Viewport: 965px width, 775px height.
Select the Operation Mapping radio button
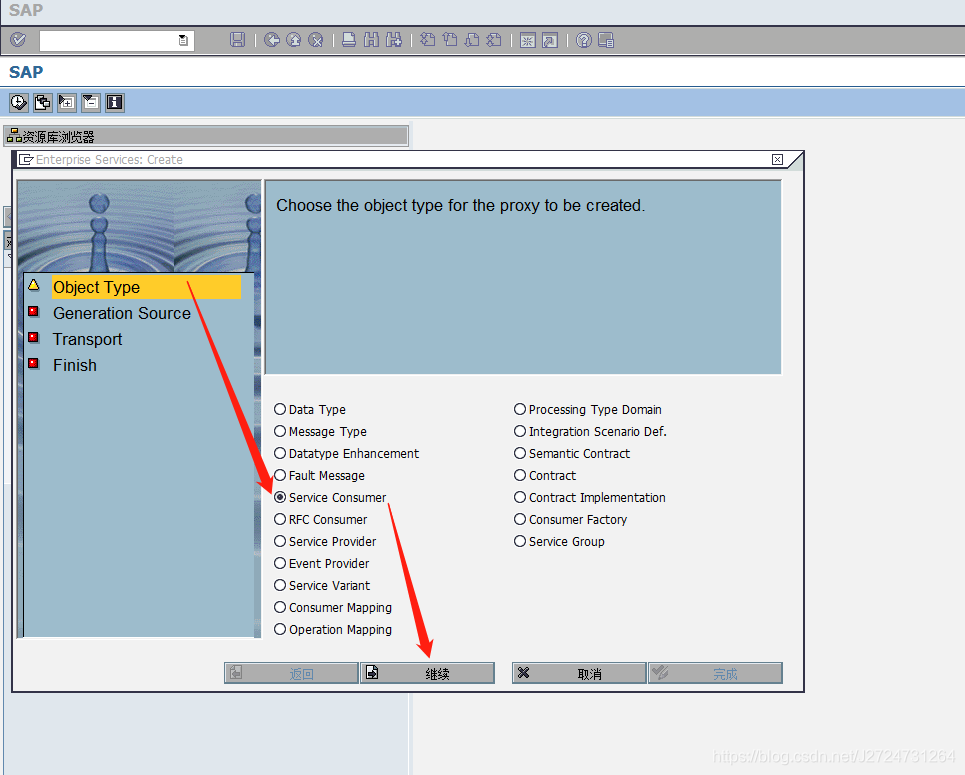point(280,630)
